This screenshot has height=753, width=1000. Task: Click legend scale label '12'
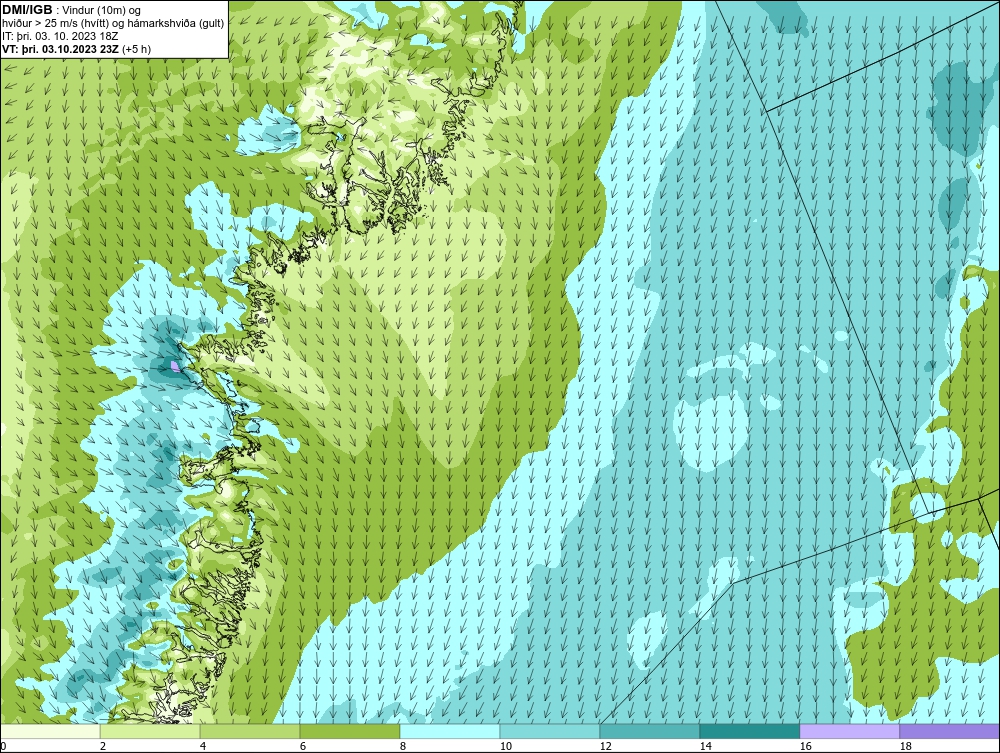tap(606, 746)
